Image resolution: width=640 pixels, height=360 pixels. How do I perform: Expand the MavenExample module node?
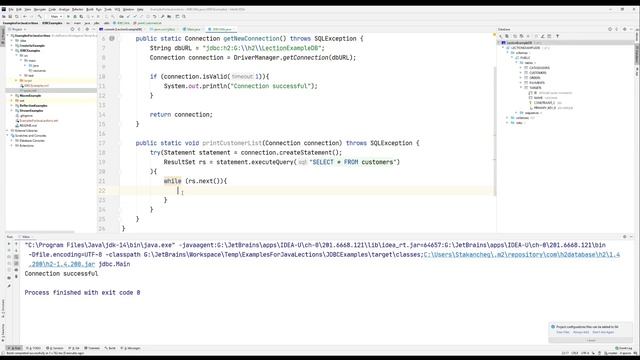pos(12,96)
